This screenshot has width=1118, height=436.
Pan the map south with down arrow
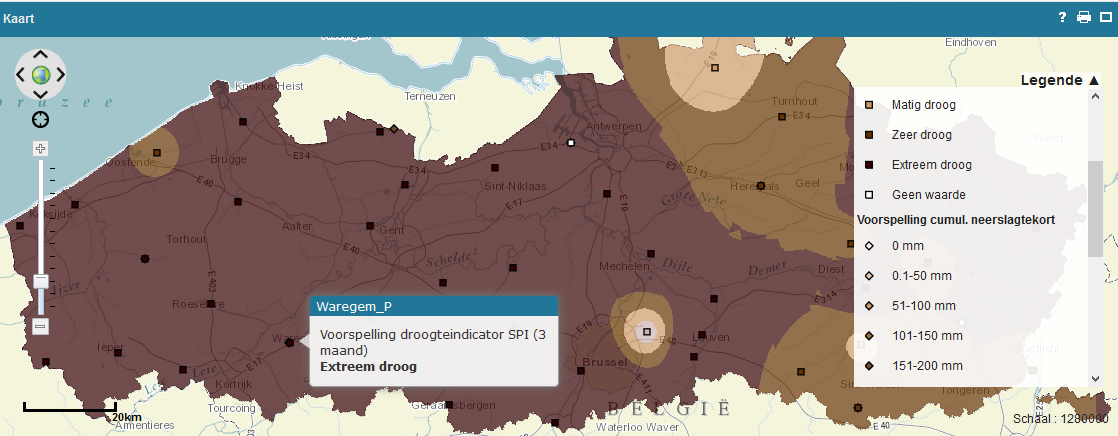[x=40, y=95]
